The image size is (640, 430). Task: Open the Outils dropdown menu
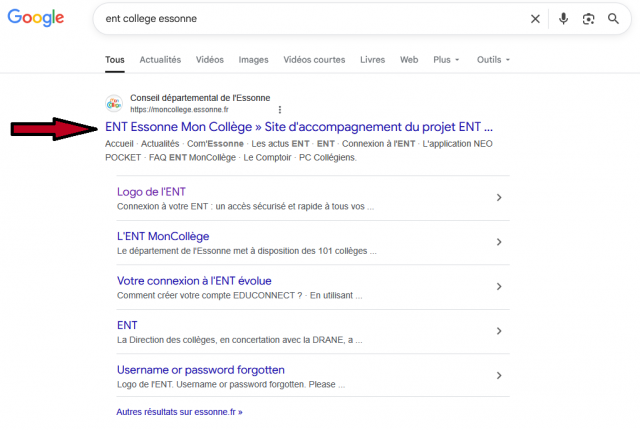click(x=493, y=60)
